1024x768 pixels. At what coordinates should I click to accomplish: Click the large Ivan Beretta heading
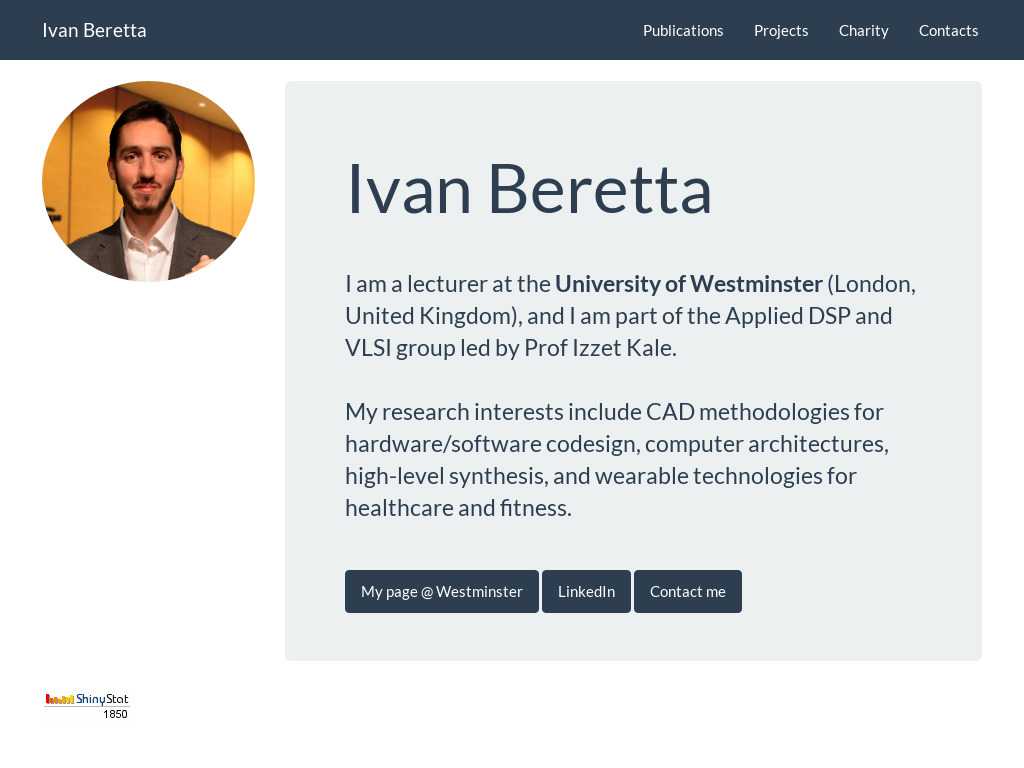click(x=529, y=189)
